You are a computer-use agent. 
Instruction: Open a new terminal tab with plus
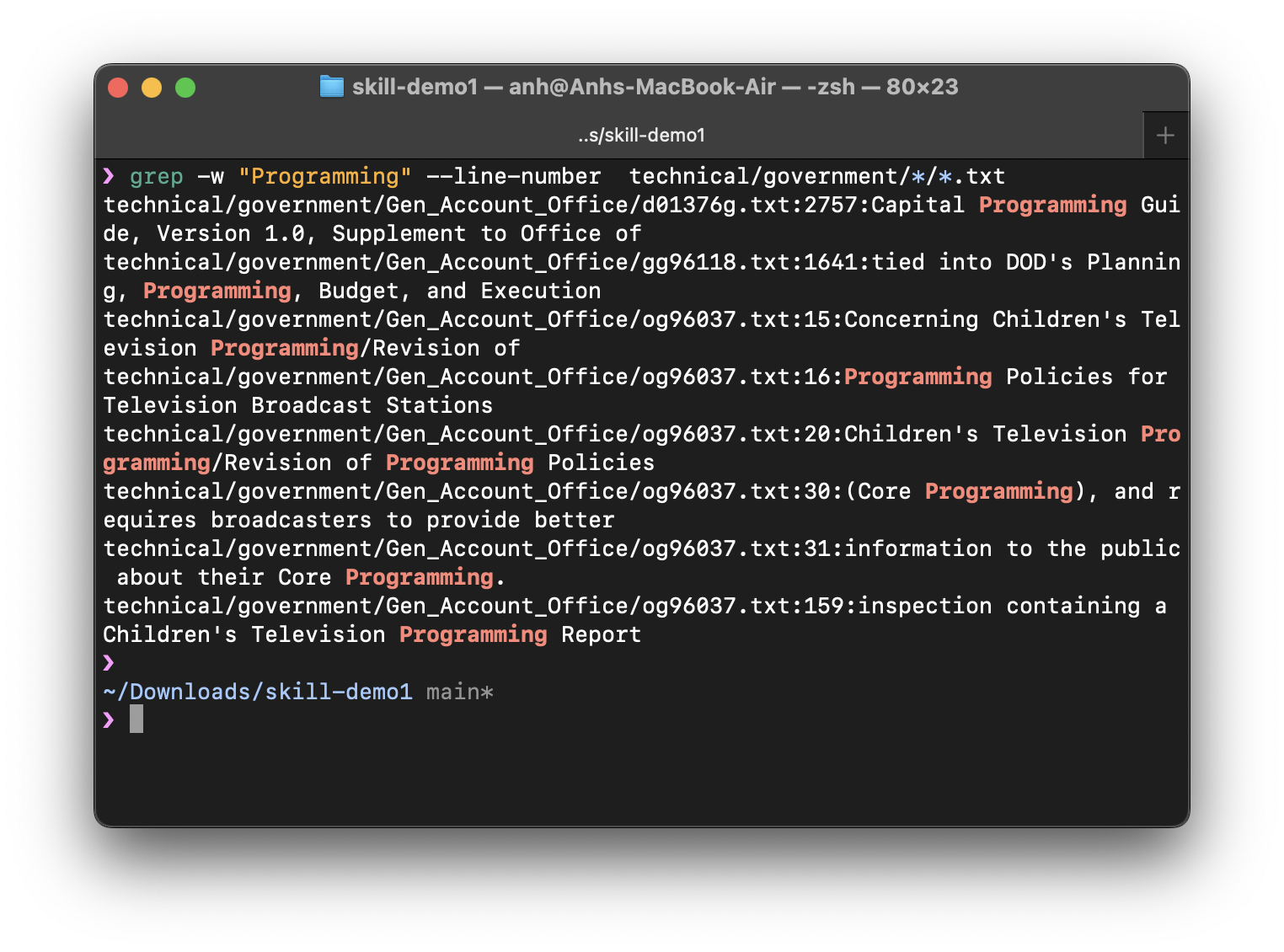tap(1165, 136)
